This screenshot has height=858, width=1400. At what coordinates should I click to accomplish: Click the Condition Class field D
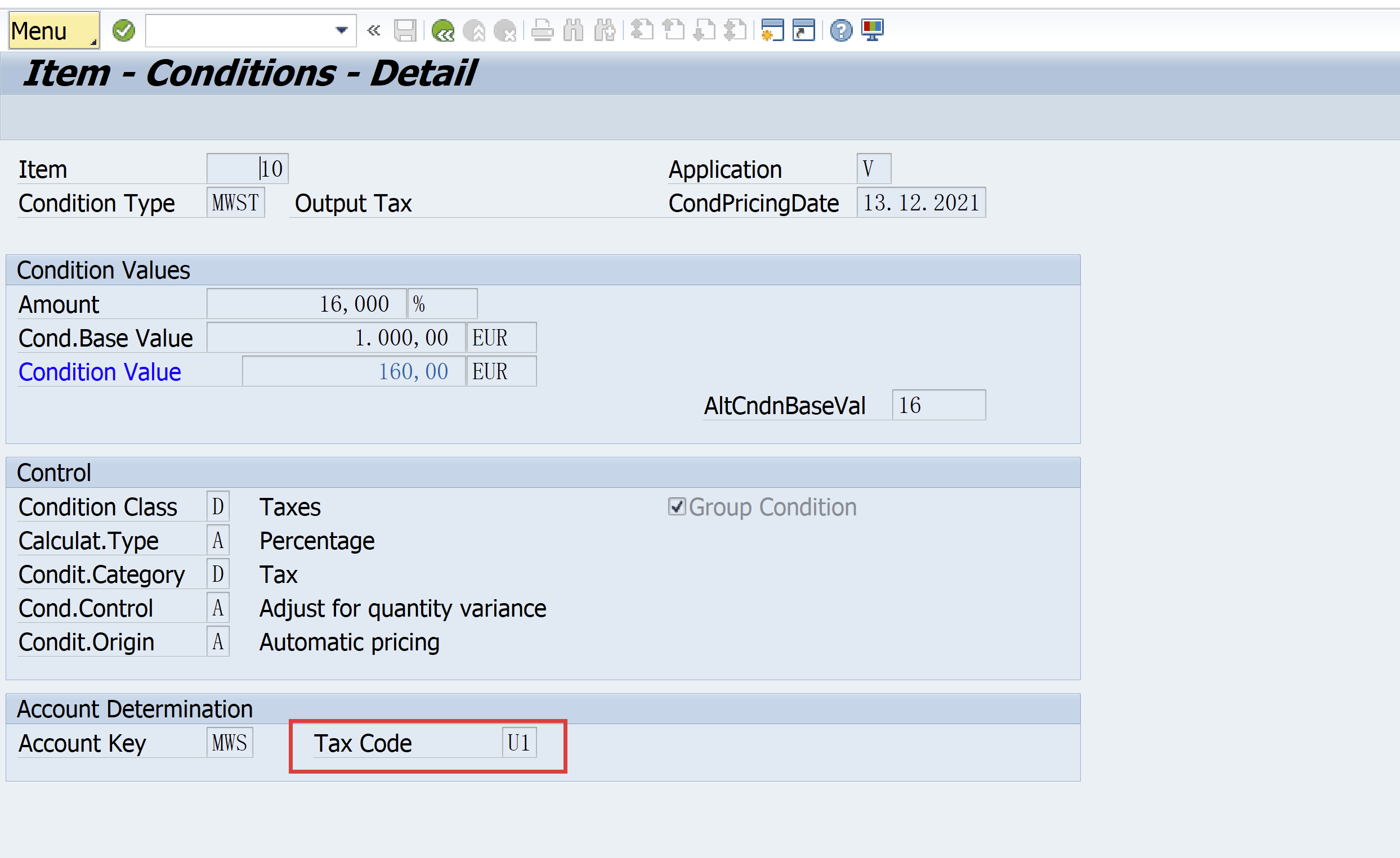[x=218, y=506]
